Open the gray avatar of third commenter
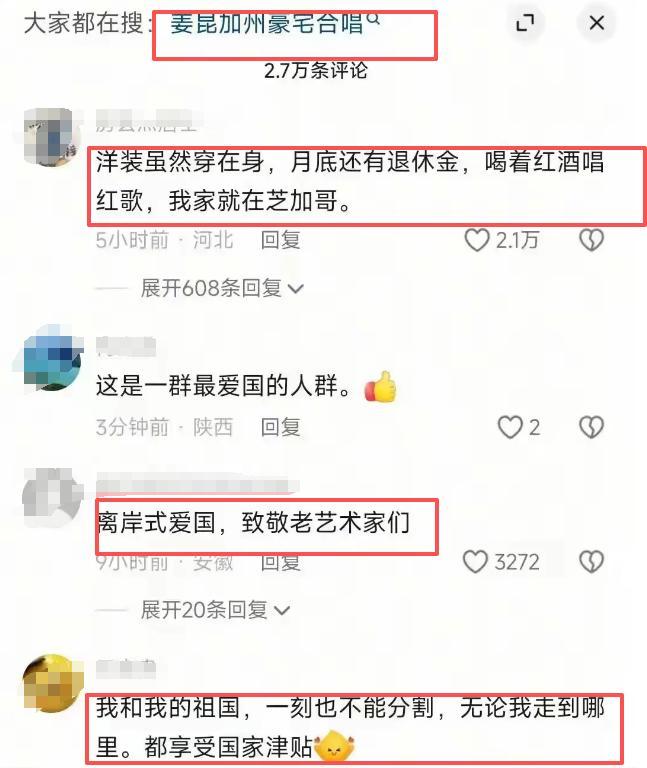The width and height of the screenshot is (647, 768). pos(52,496)
